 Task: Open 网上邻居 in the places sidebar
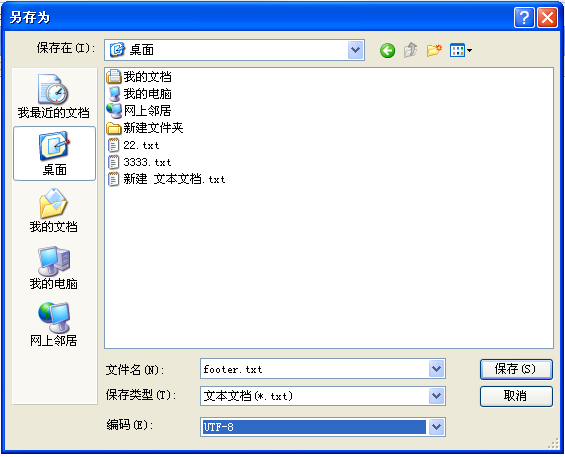[x=54, y=324]
